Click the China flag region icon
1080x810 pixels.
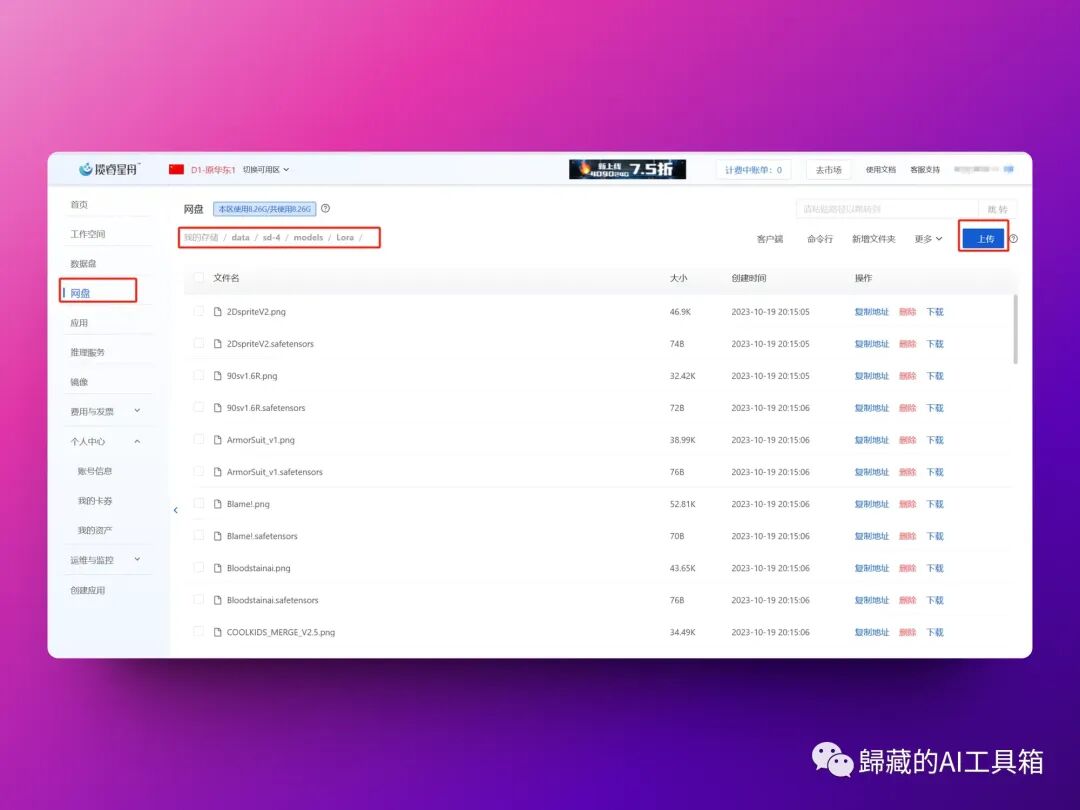pos(176,169)
